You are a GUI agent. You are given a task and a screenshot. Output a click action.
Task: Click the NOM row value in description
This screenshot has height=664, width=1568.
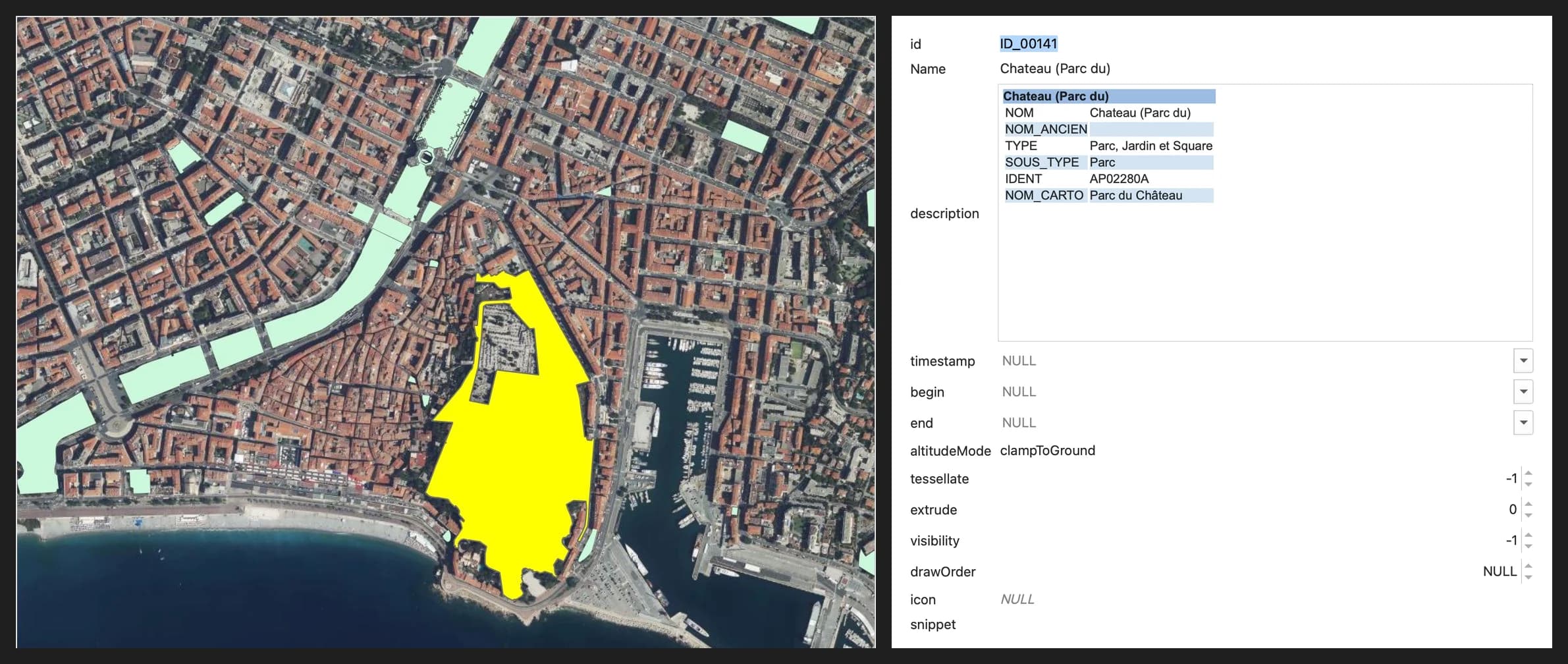(1140, 113)
